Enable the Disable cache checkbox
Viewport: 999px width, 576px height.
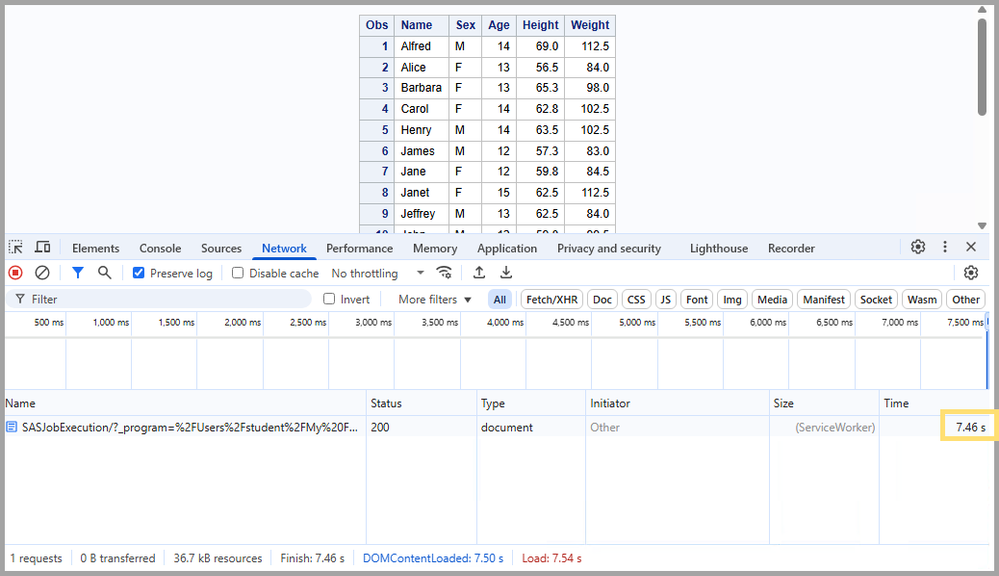[x=238, y=273]
